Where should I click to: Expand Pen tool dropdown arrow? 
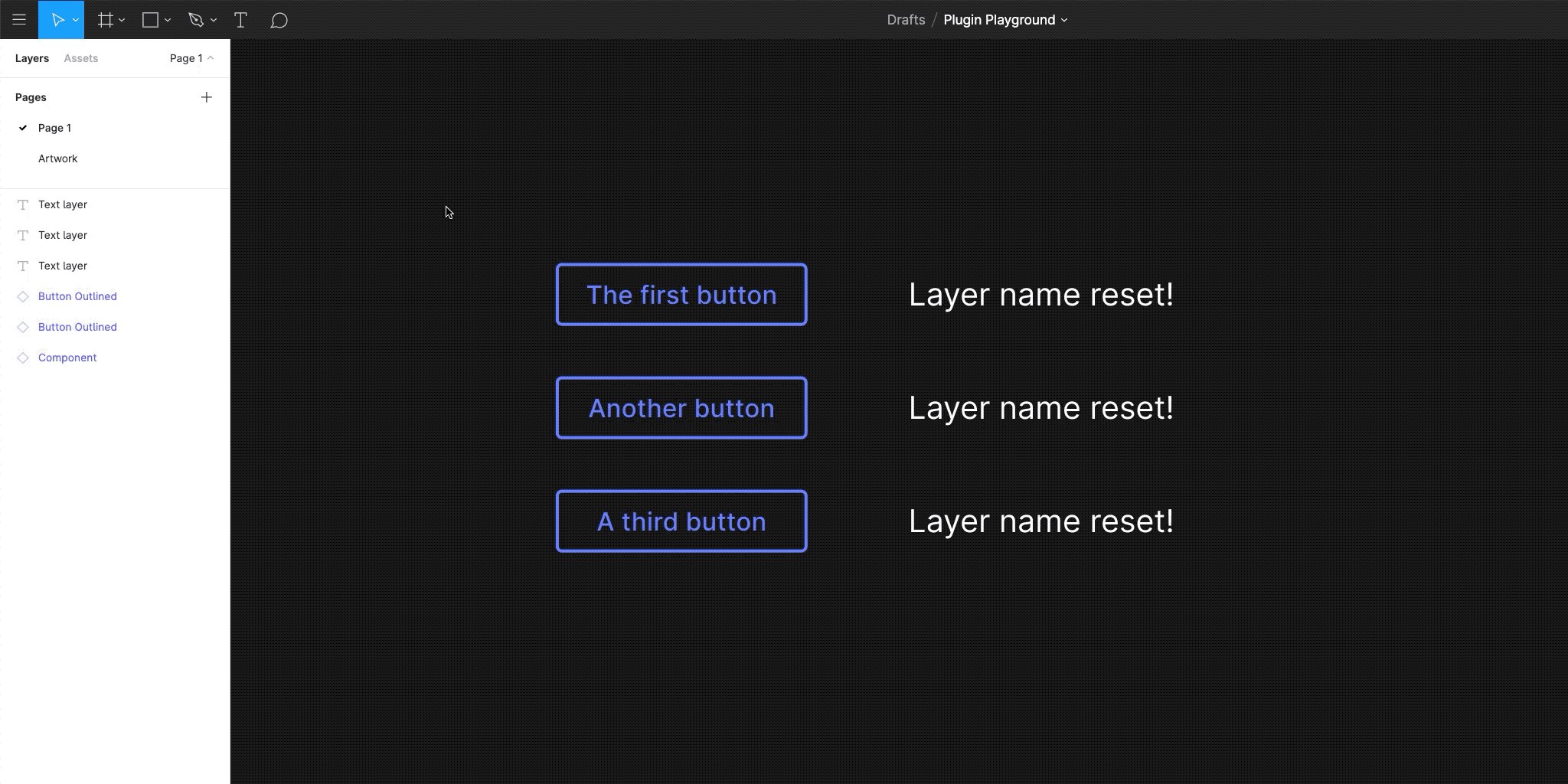coord(214,21)
